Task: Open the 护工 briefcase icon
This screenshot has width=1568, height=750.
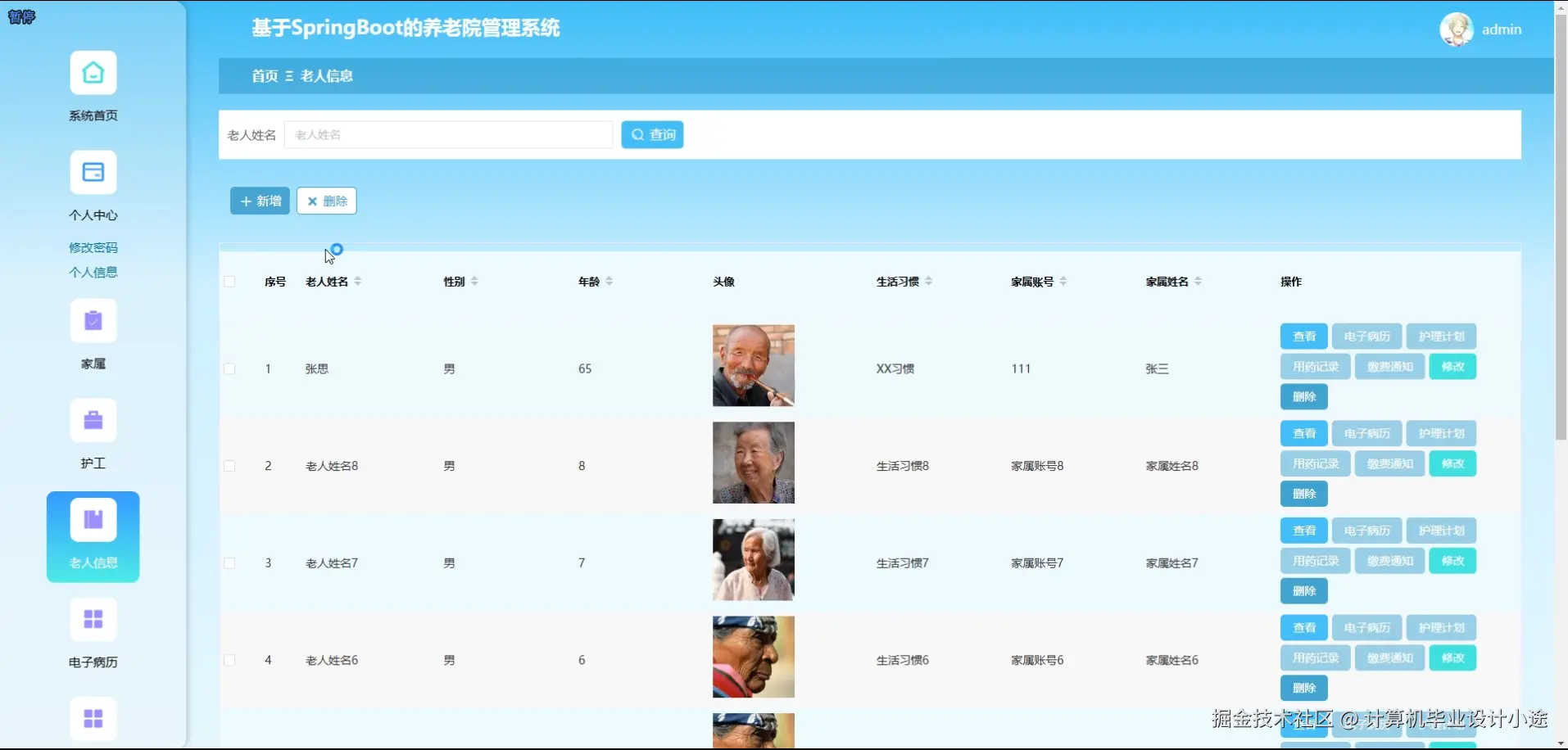Action: [x=93, y=421]
